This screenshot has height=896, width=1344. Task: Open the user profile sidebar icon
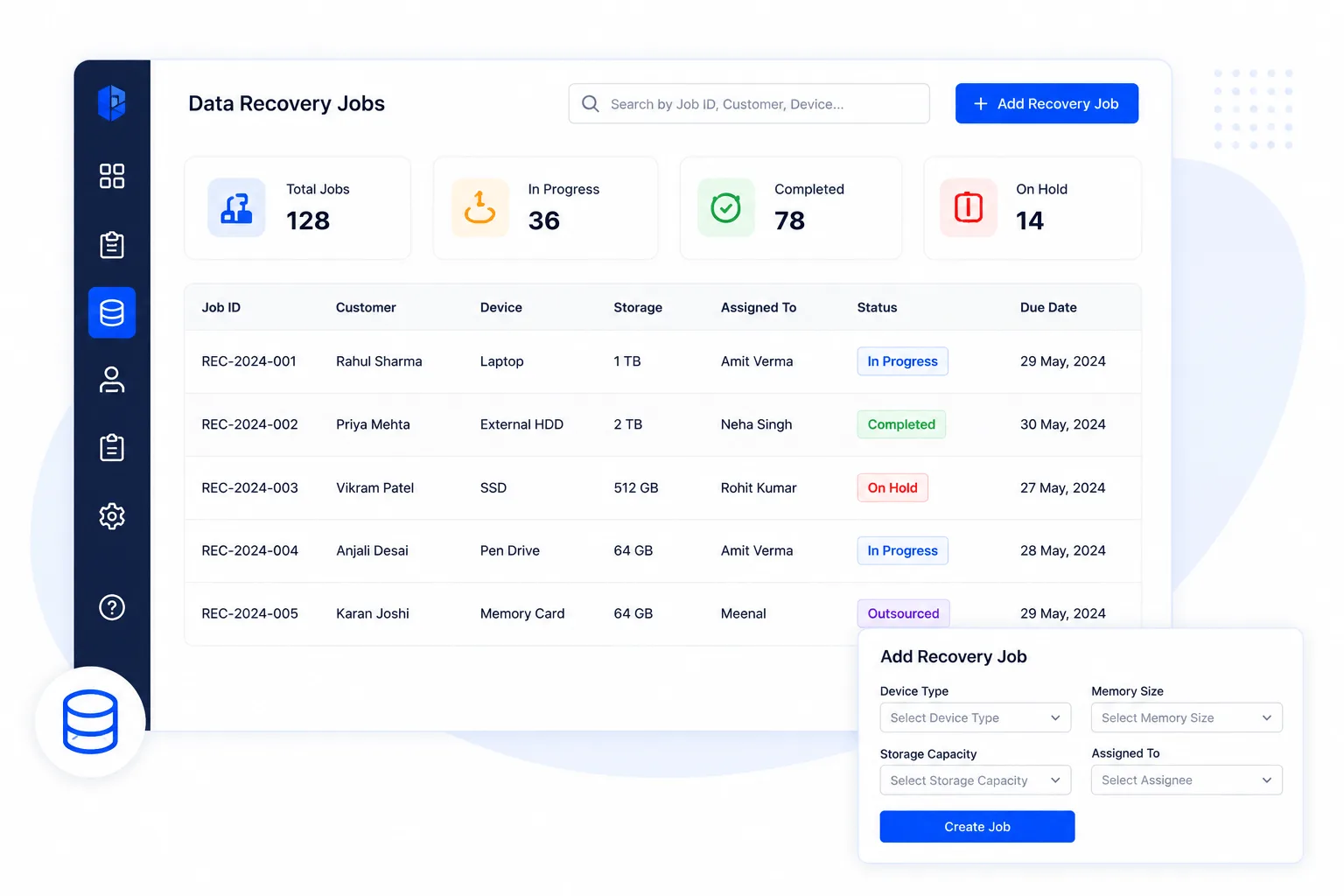tap(112, 380)
